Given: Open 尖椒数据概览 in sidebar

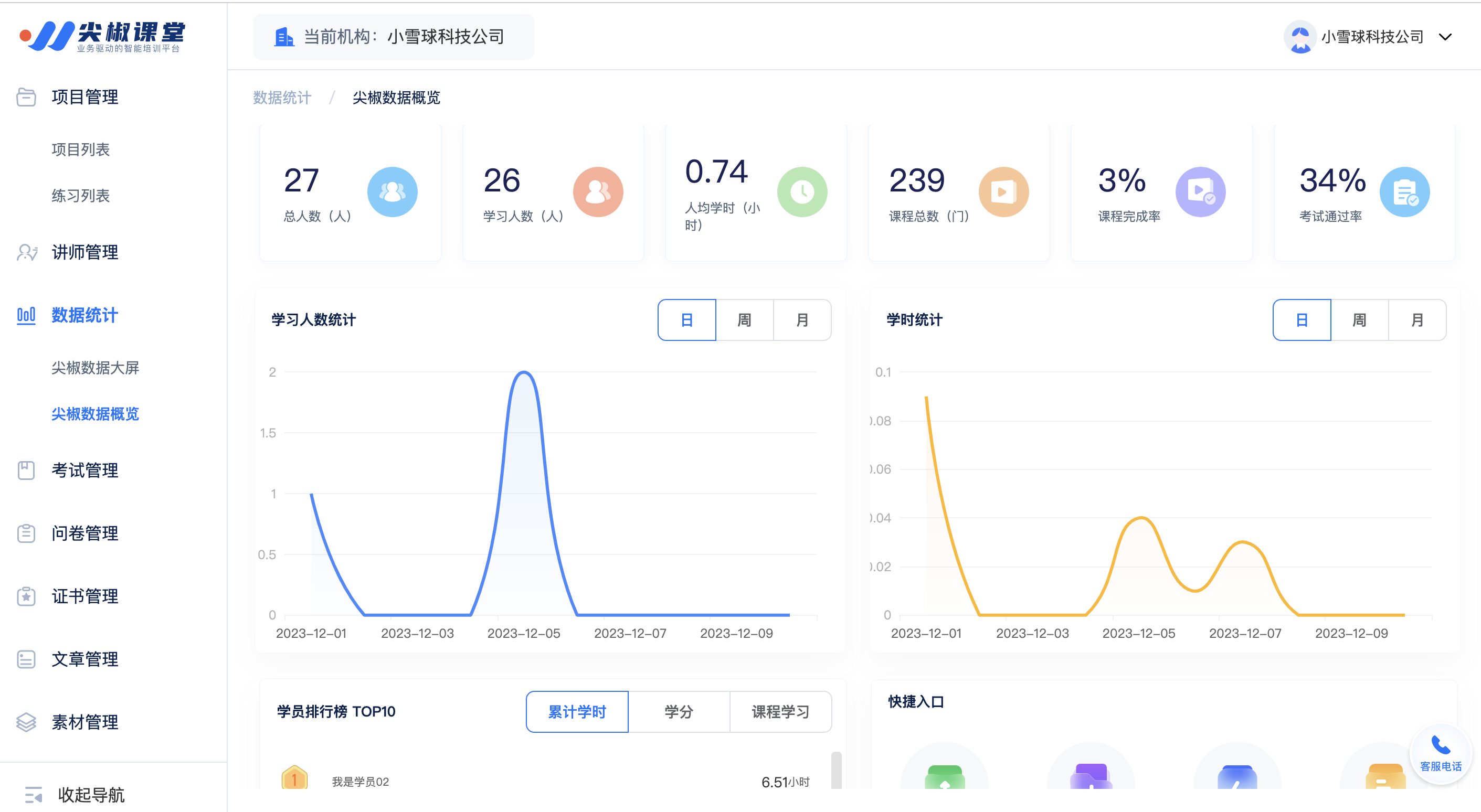Looking at the screenshot, I should click(96, 414).
